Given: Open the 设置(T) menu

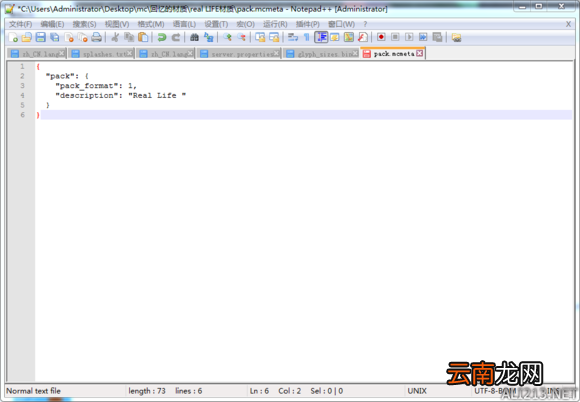Looking at the screenshot, I should coord(216,24).
